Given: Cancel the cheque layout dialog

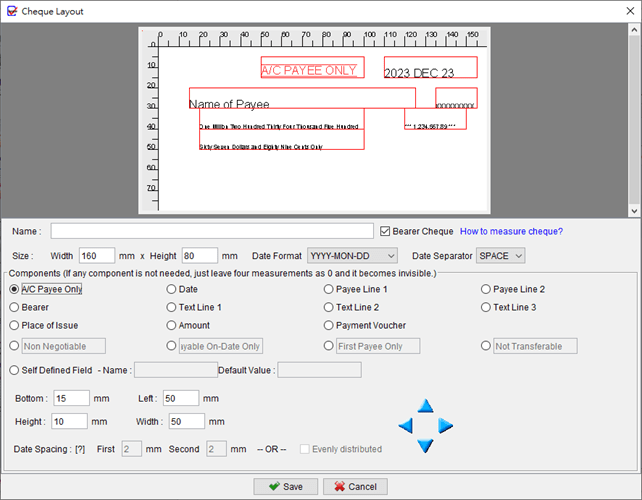Looking at the screenshot, I should click(355, 486).
